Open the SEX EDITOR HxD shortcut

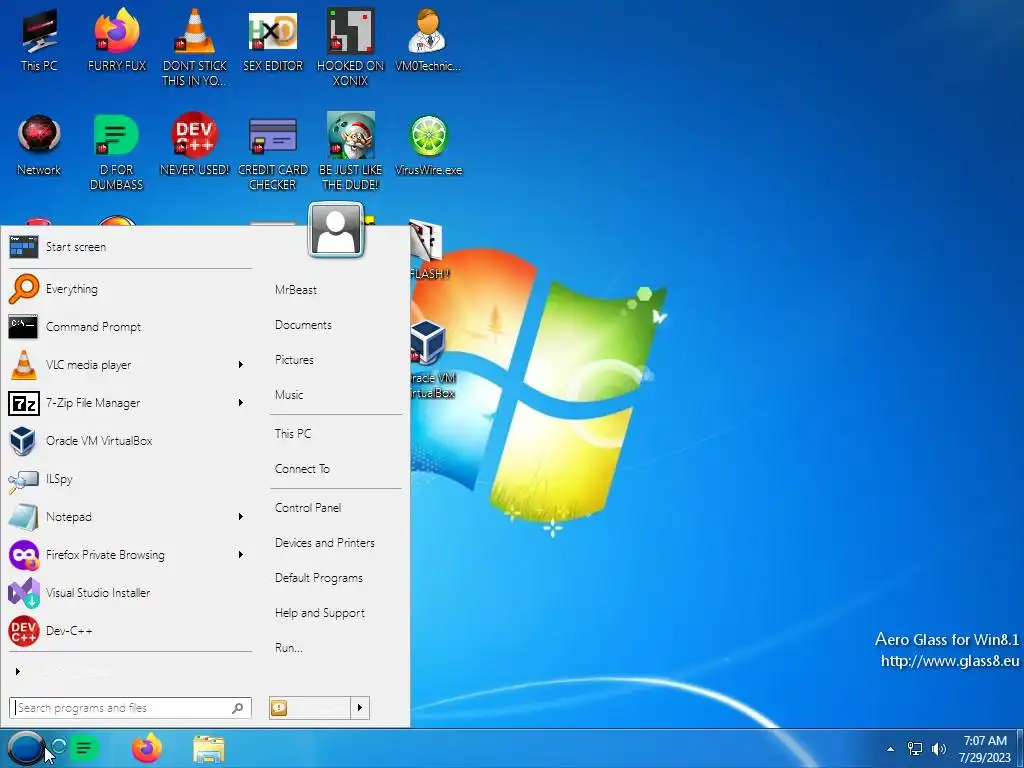click(273, 40)
